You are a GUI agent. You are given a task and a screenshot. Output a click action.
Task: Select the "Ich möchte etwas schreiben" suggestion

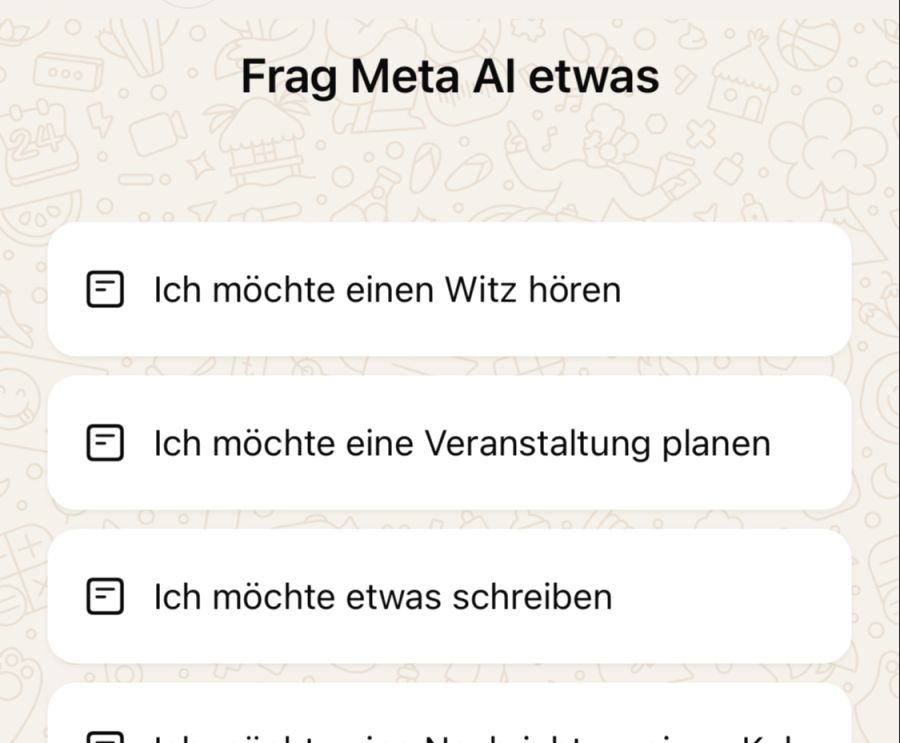[x=381, y=596]
